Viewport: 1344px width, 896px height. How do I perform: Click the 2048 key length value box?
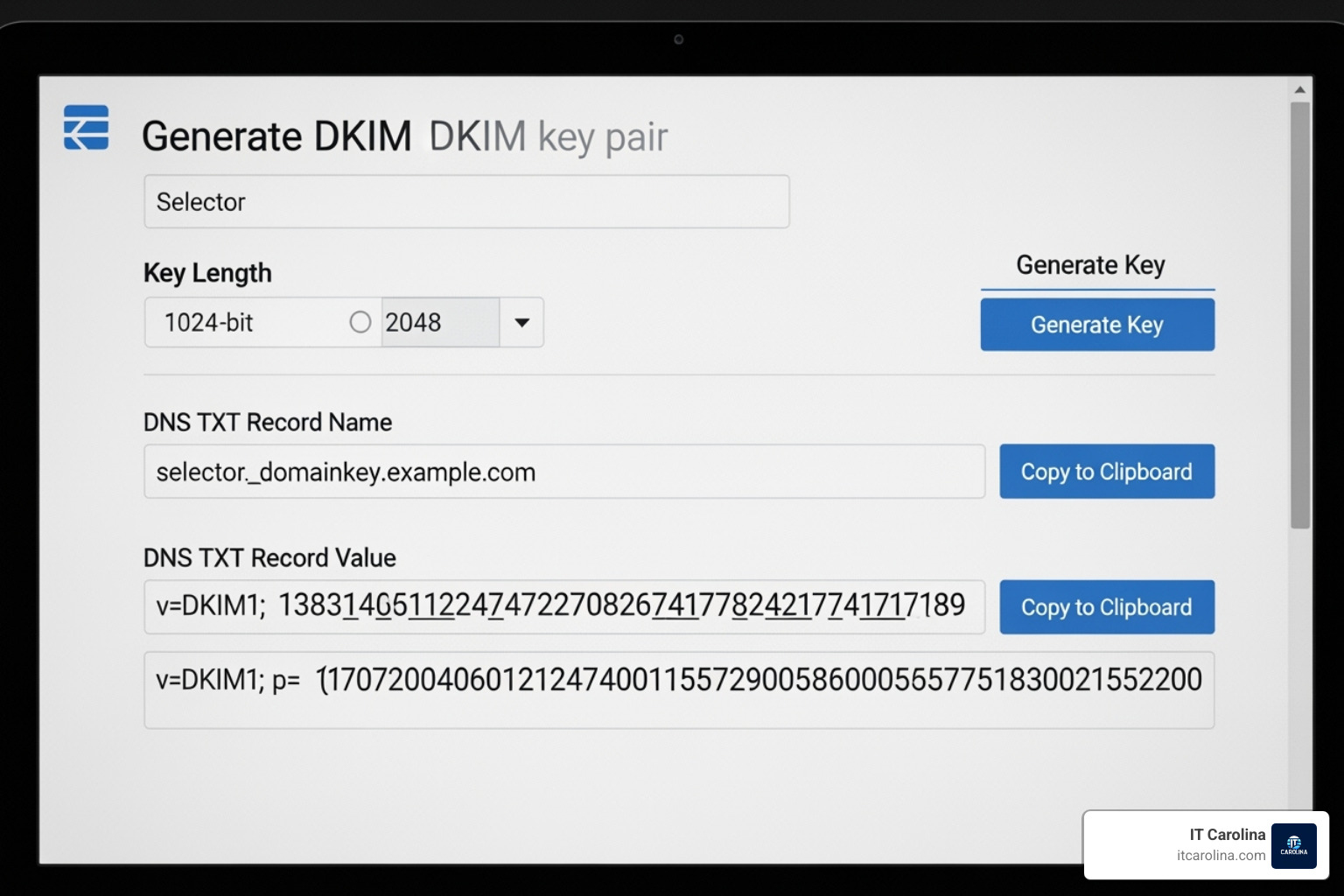(439, 323)
